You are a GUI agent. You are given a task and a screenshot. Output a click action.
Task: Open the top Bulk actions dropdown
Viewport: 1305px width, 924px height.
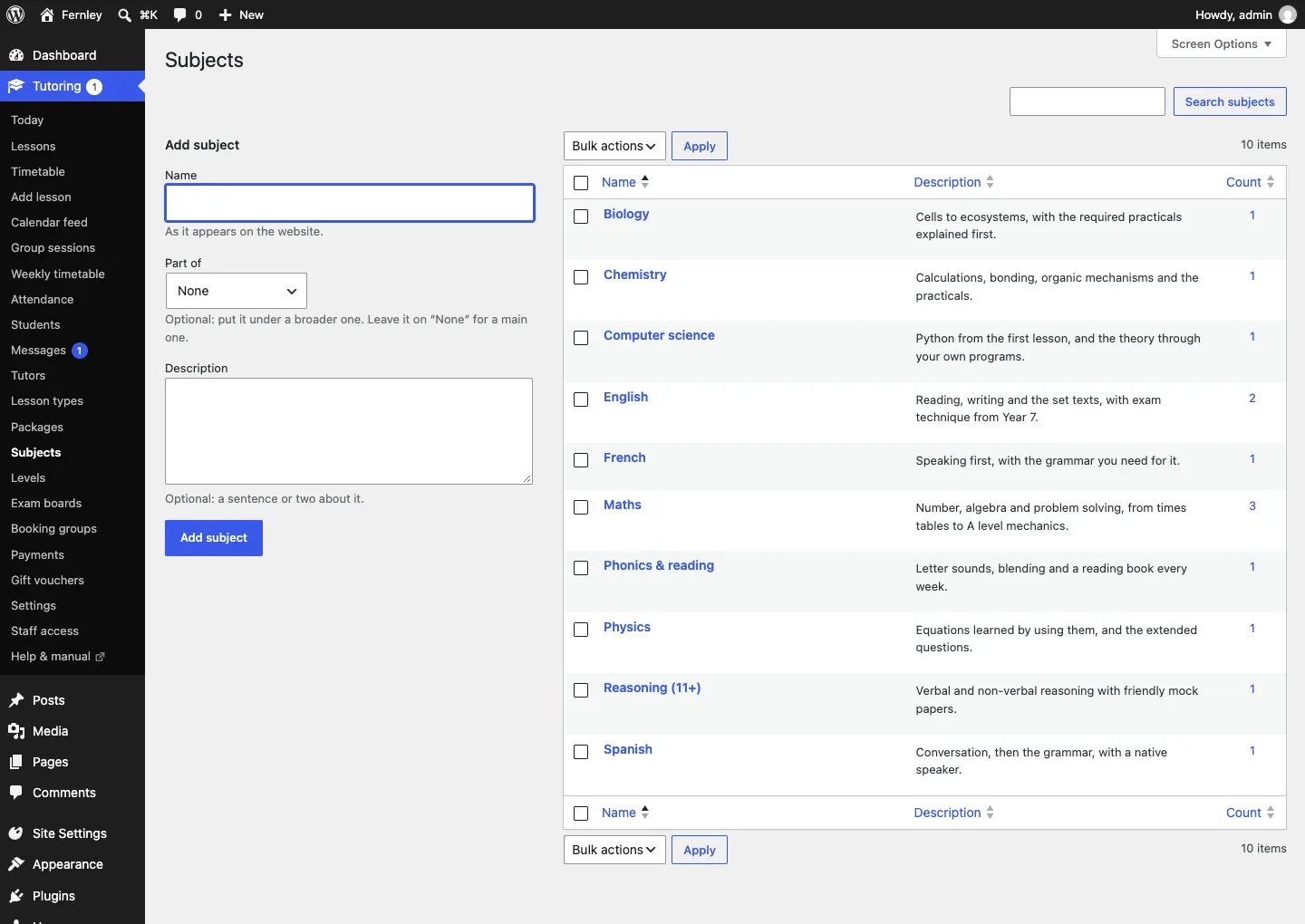tap(614, 146)
